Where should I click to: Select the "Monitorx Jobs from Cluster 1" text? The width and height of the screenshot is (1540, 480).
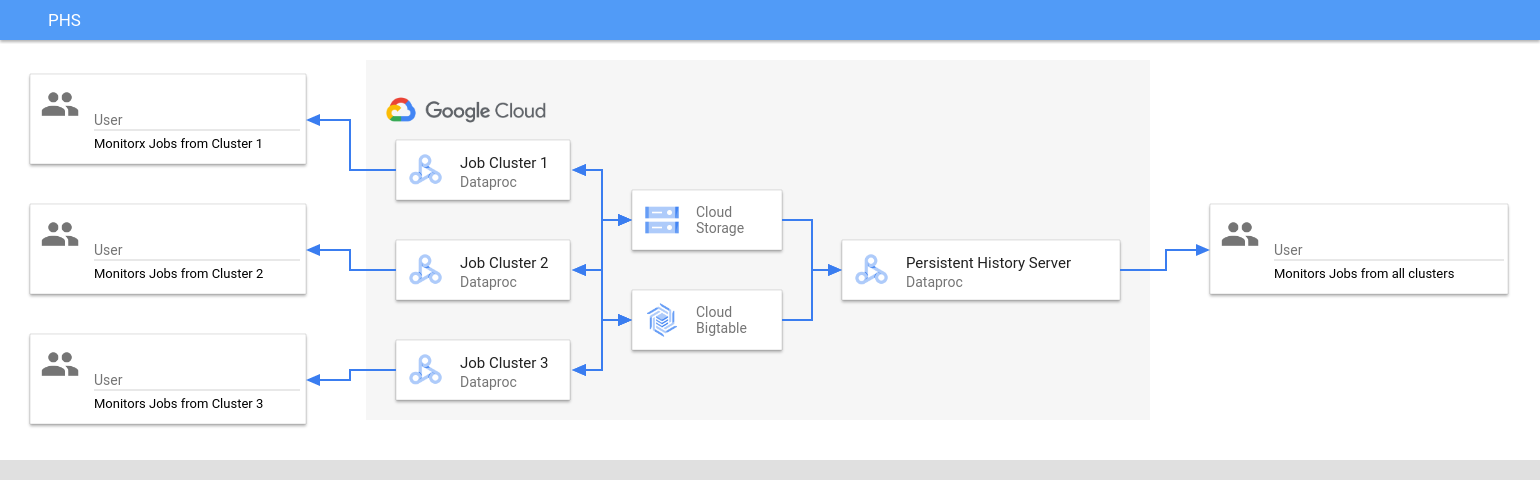(178, 144)
